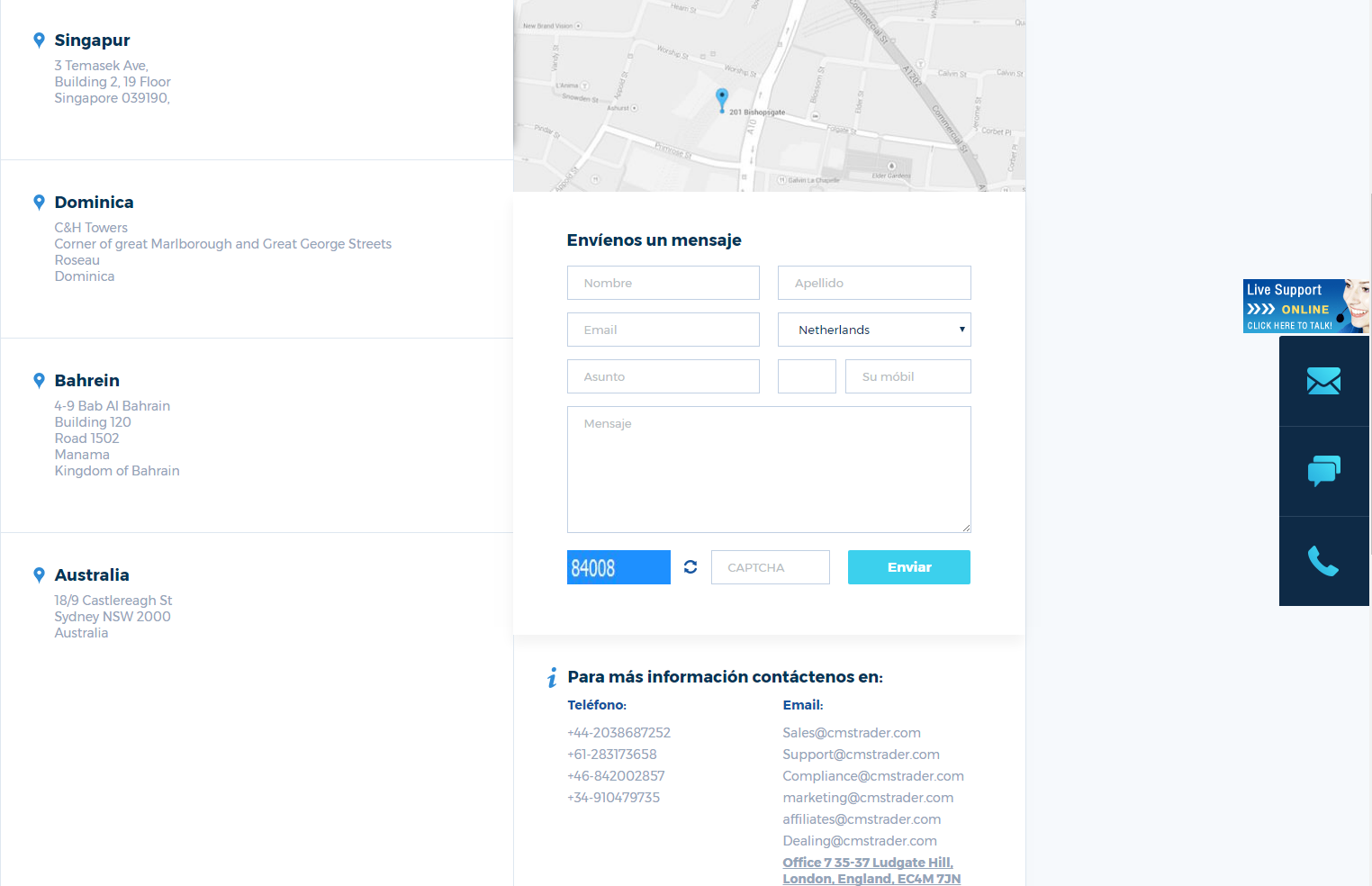Click phone number +44-2038687252
Screen dimensions: 1372x886
click(x=618, y=733)
